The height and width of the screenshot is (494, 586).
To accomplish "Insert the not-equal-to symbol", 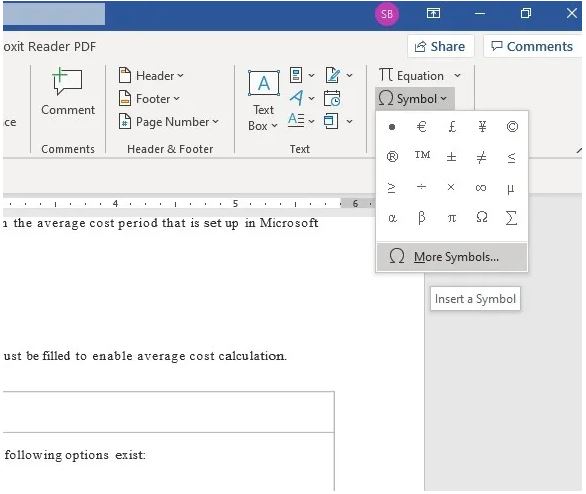I will (481, 157).
